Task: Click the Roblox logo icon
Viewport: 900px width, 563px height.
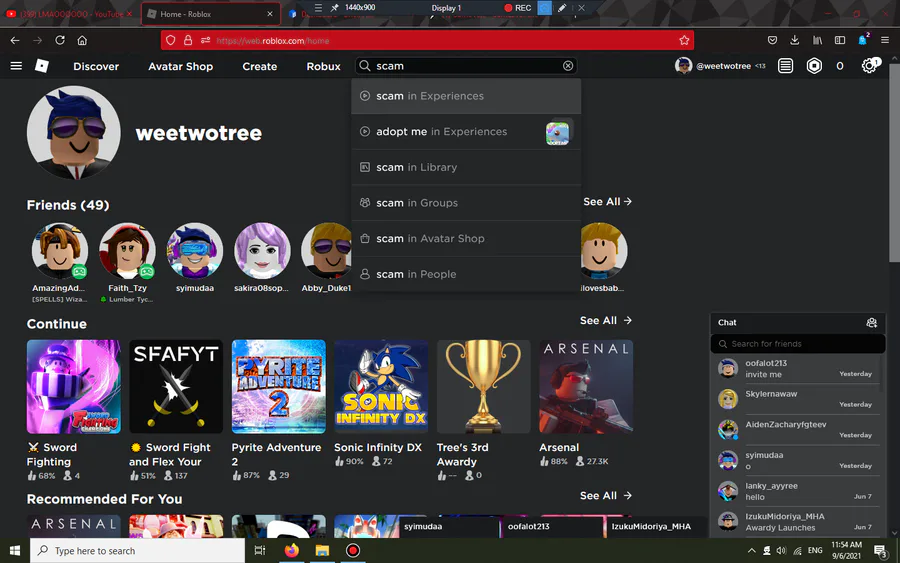Action: [42, 66]
